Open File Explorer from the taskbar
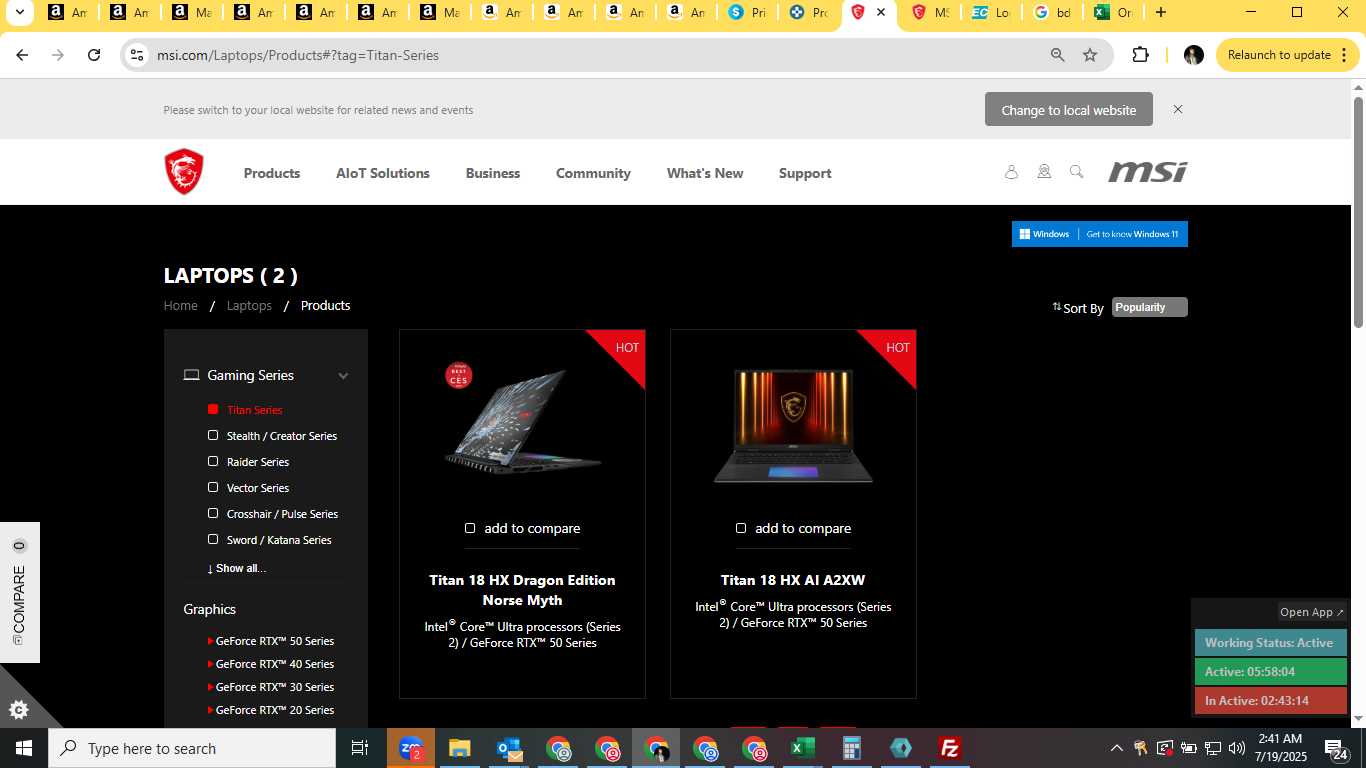The height and width of the screenshot is (768, 1366). pyautogui.click(x=460, y=748)
